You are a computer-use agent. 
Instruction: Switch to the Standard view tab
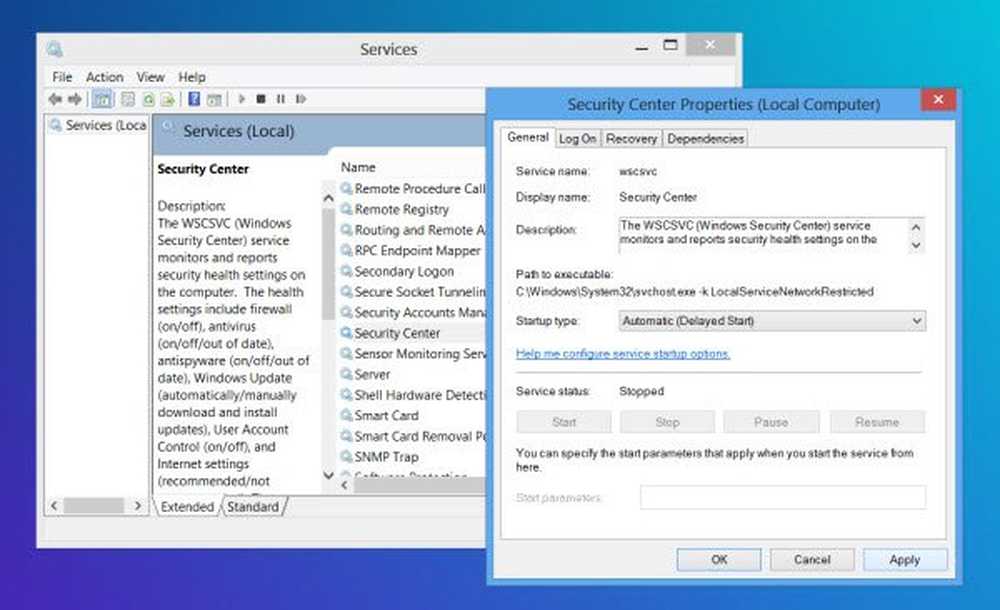pos(253,507)
